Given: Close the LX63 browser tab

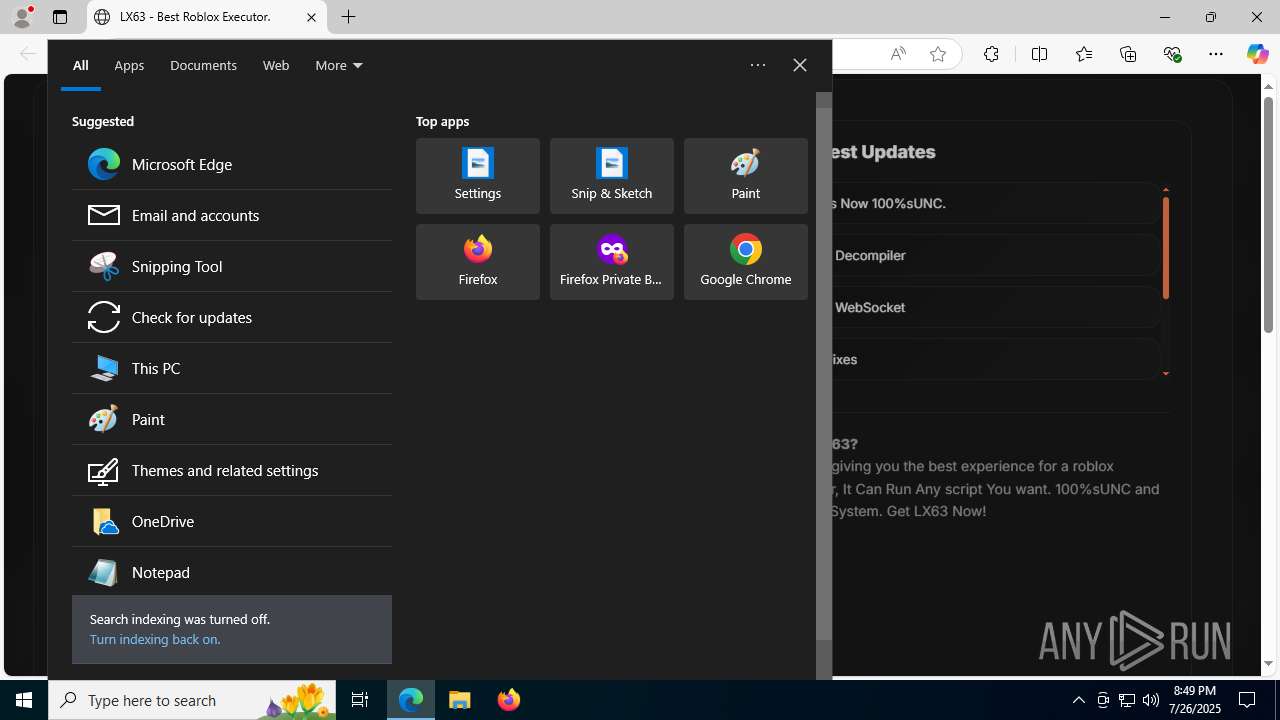Looking at the screenshot, I should (311, 17).
